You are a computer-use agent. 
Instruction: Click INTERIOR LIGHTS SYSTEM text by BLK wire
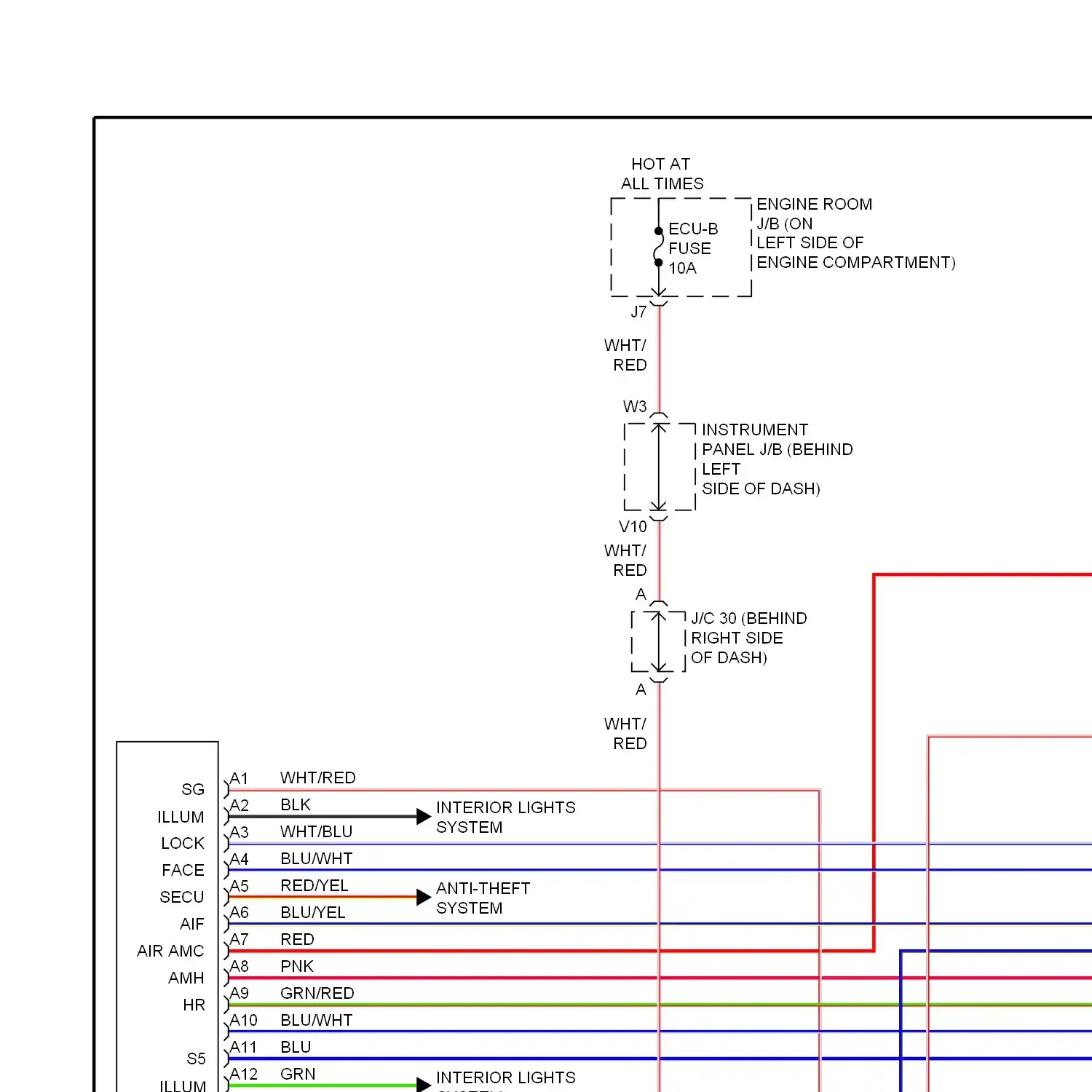click(x=506, y=818)
